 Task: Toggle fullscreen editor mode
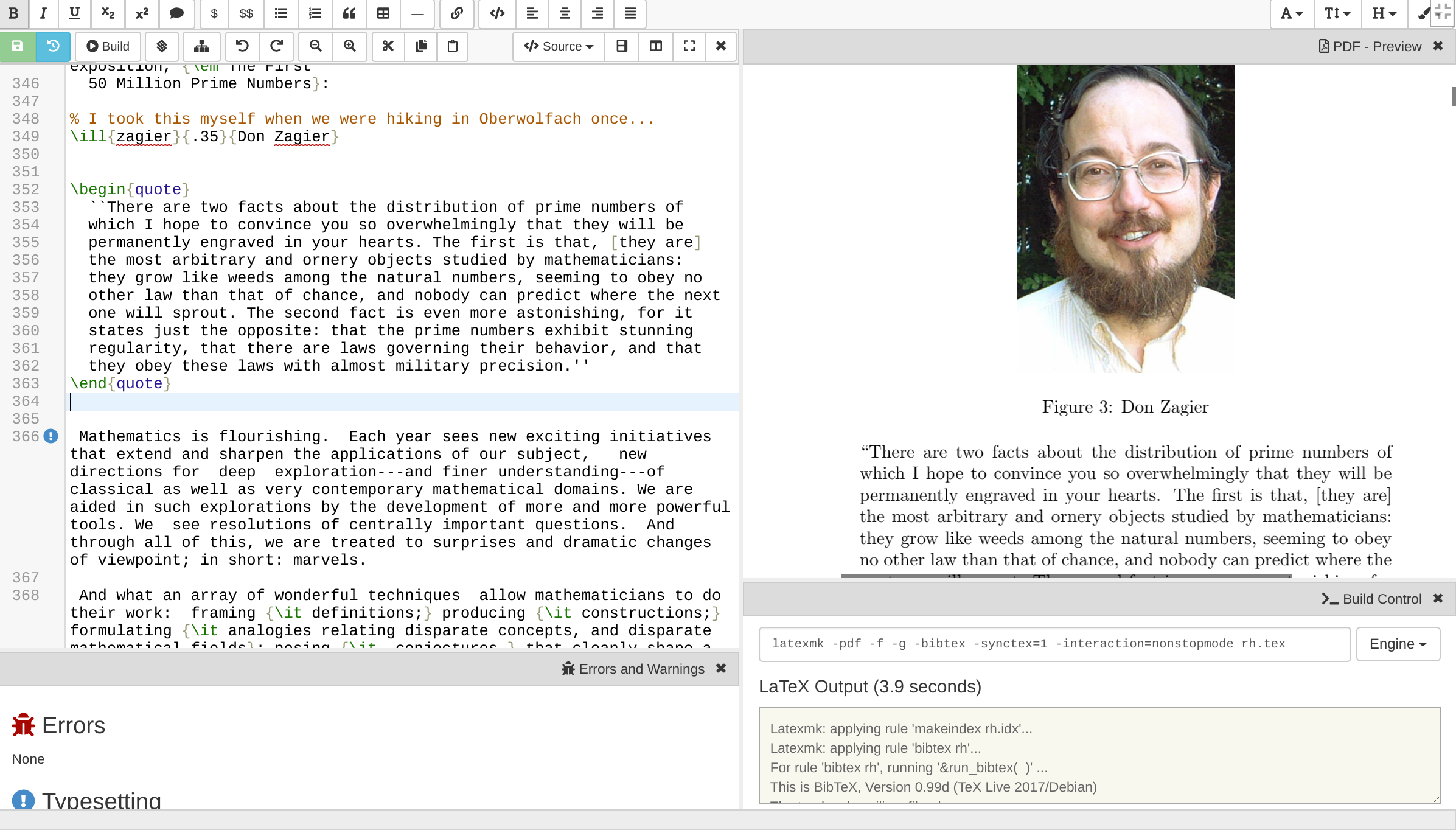point(689,46)
